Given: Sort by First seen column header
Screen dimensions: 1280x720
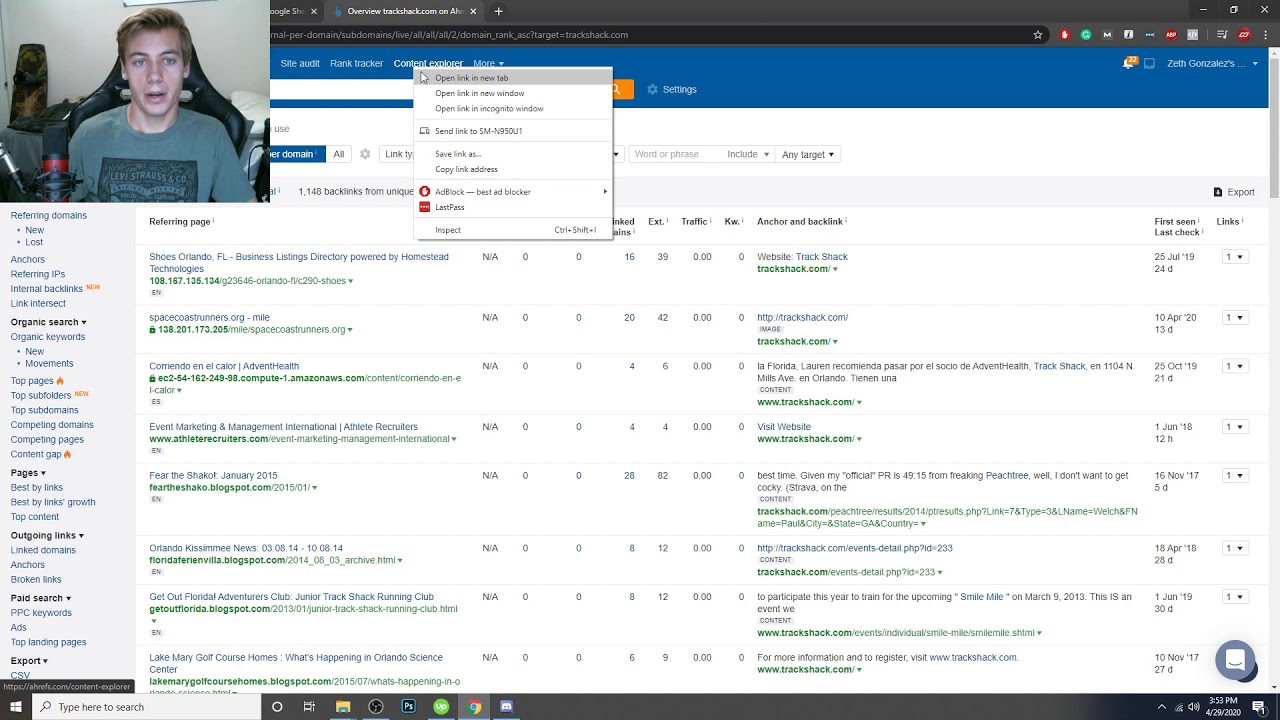Looking at the screenshot, I should point(1176,221).
